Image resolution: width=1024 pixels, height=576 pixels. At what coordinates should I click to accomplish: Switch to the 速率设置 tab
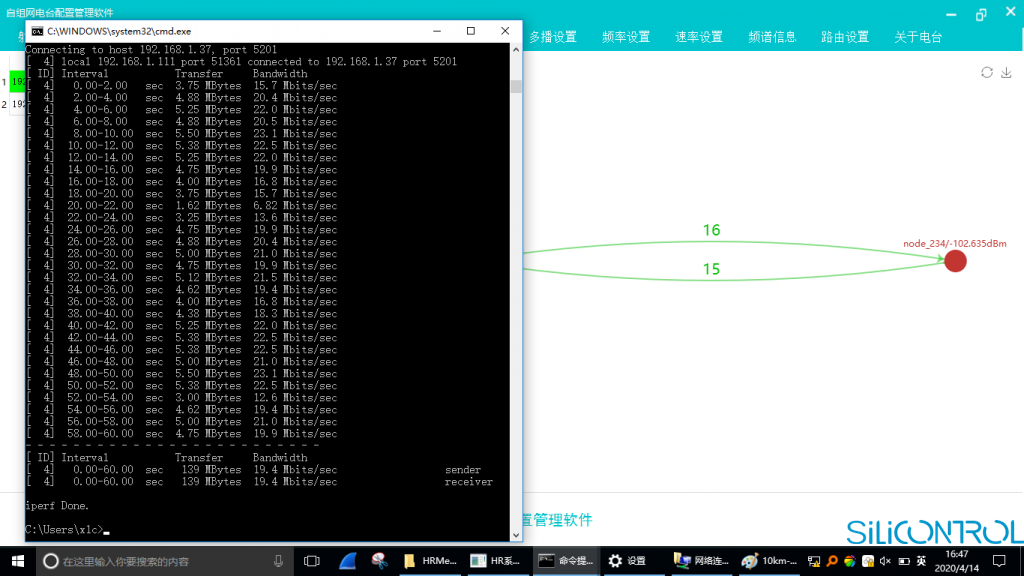click(699, 37)
